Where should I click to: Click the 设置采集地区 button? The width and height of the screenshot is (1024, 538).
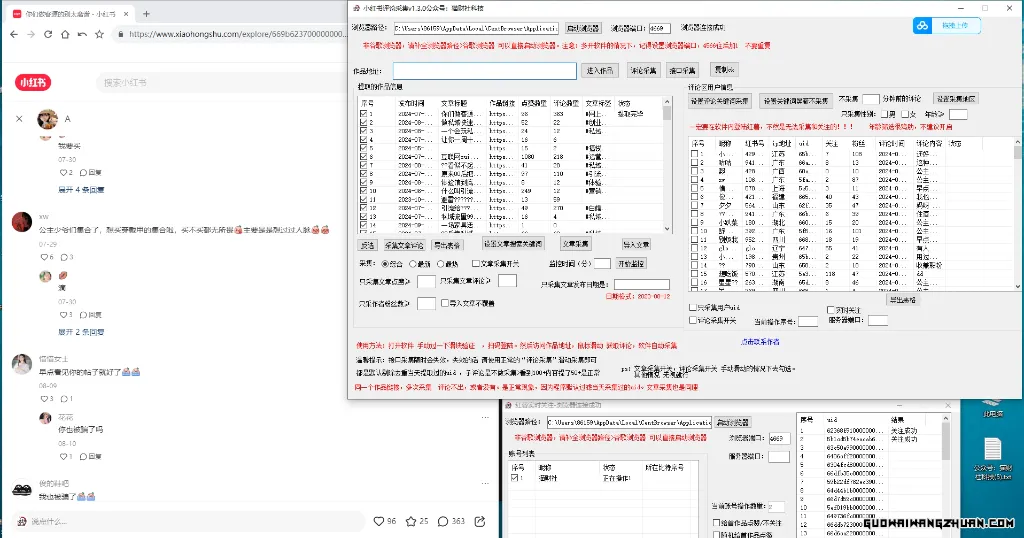pyautogui.click(x=956, y=99)
